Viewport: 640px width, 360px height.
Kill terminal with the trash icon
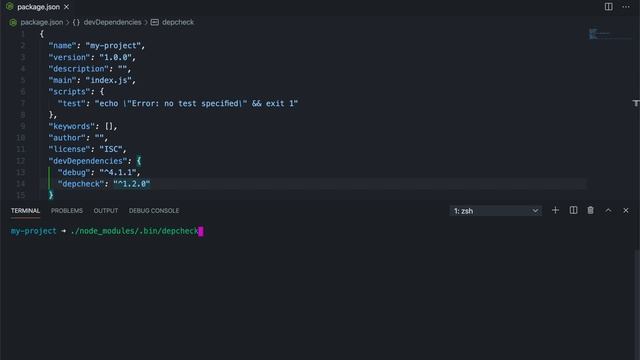pos(590,210)
